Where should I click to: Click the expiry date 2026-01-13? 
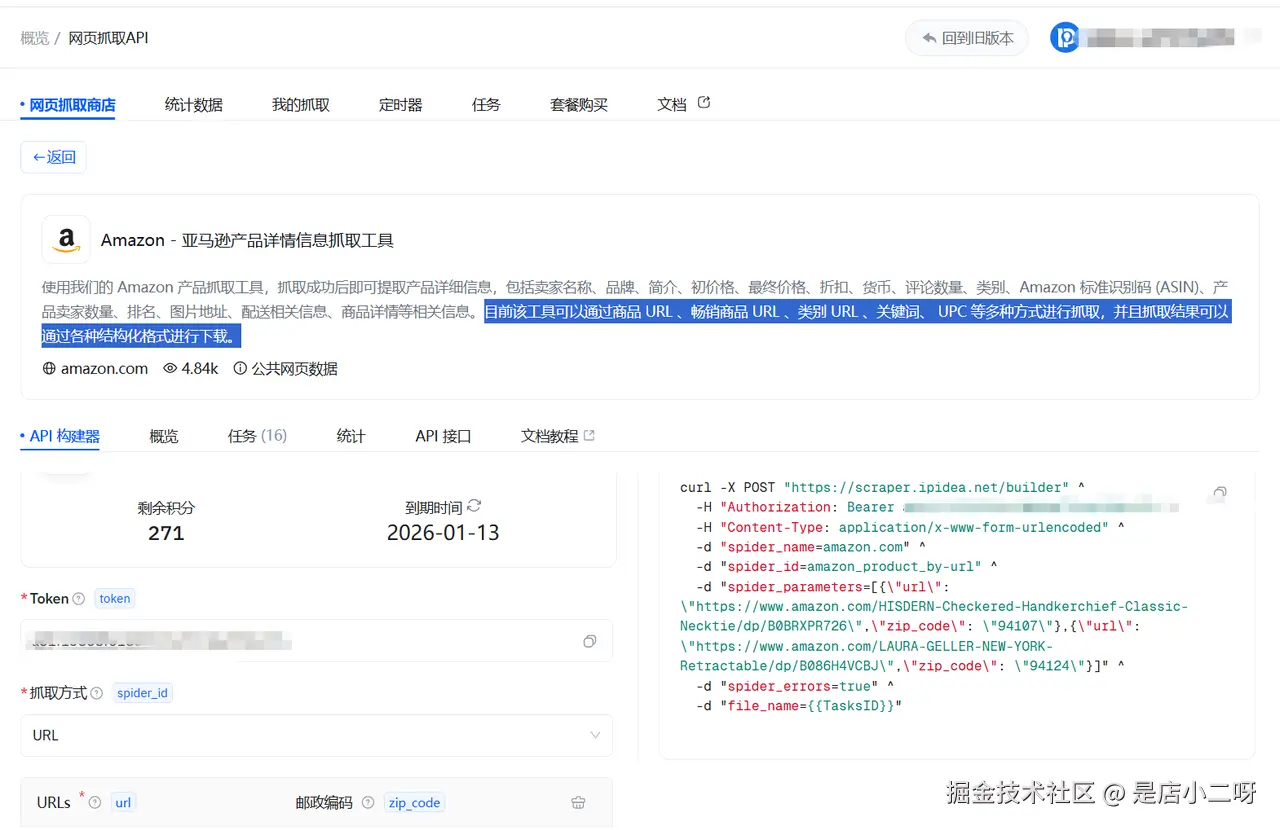click(443, 533)
